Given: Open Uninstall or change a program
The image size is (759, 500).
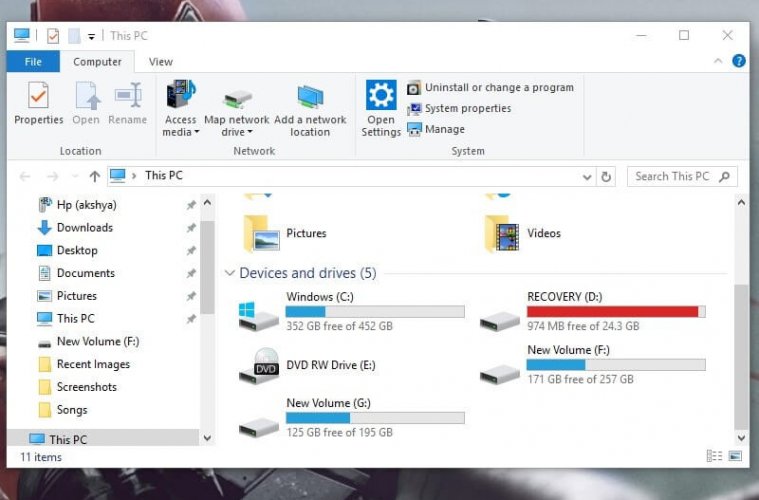Looking at the screenshot, I should pyautogui.click(x=490, y=88).
